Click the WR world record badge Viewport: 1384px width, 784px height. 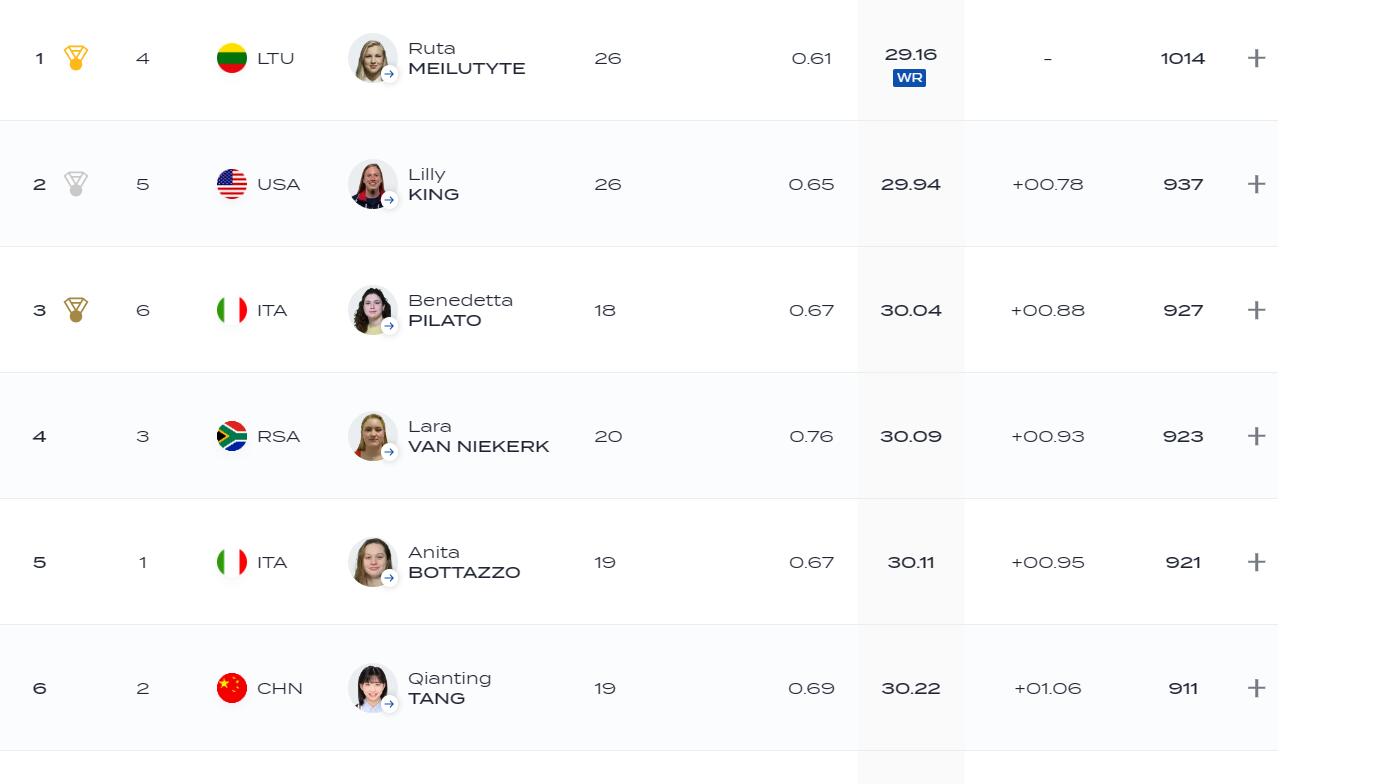point(909,78)
